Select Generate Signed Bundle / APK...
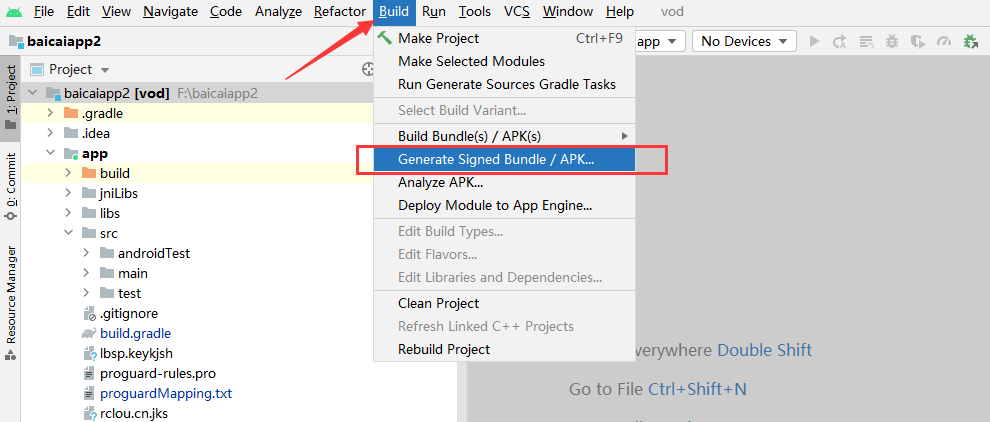 click(x=496, y=159)
